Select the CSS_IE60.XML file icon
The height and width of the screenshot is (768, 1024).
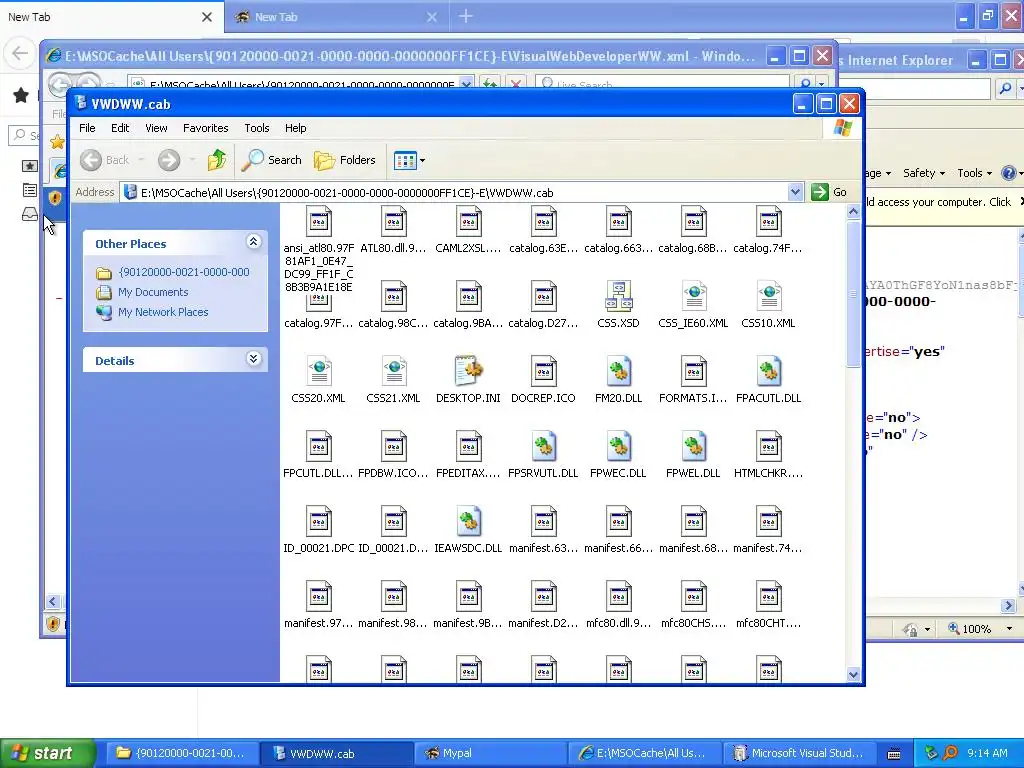(x=694, y=297)
